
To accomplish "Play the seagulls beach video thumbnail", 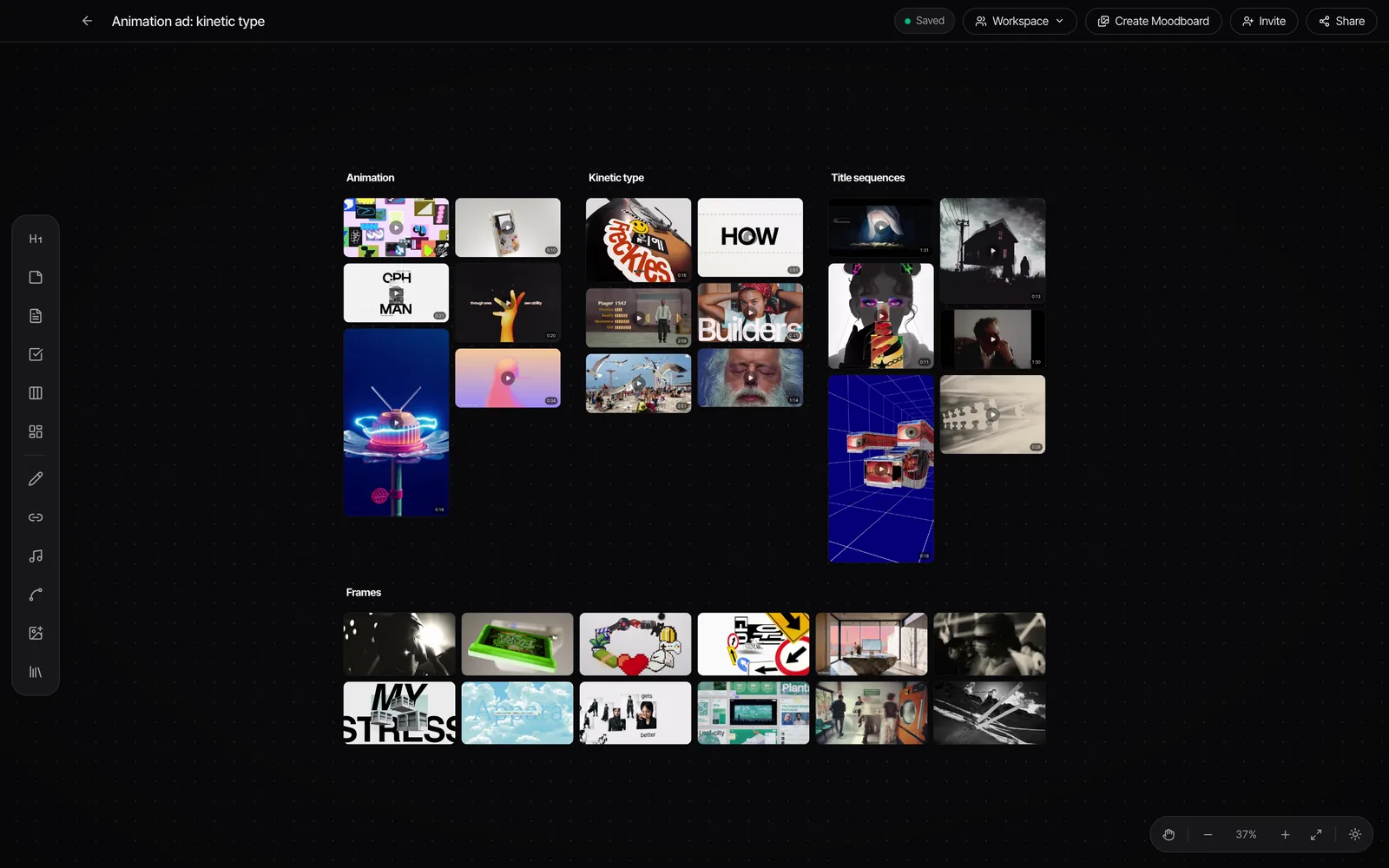I will (x=639, y=383).
